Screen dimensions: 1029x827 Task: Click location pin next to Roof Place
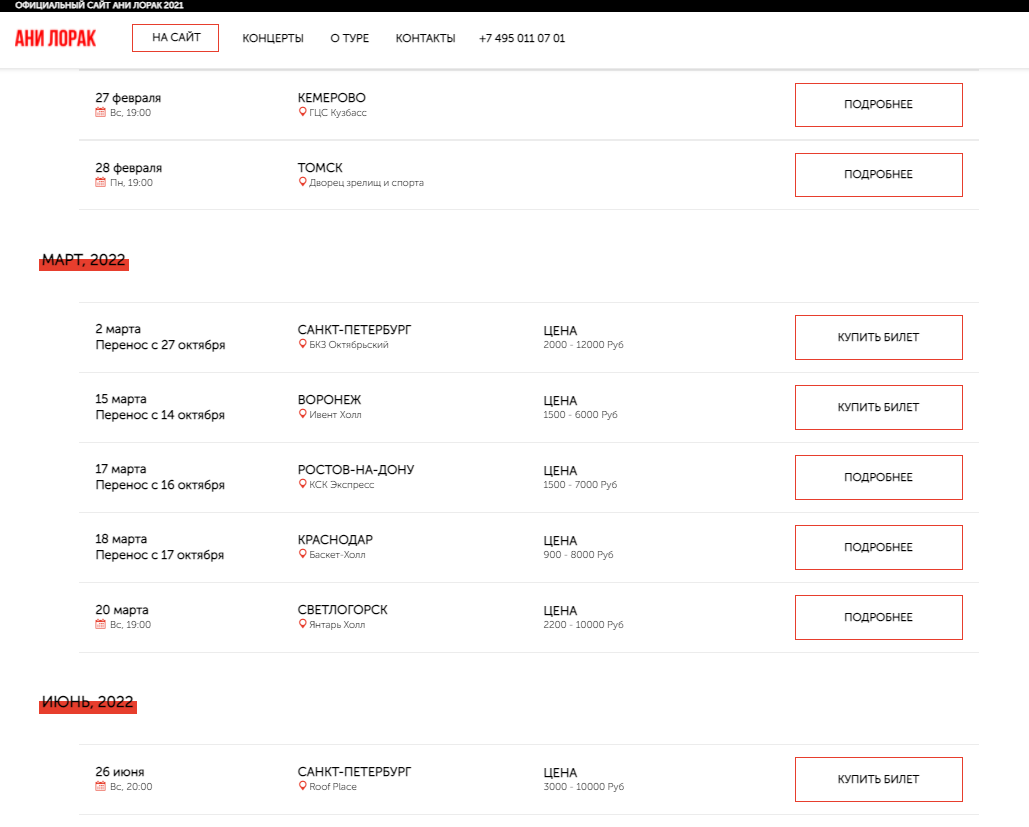[x=302, y=787]
